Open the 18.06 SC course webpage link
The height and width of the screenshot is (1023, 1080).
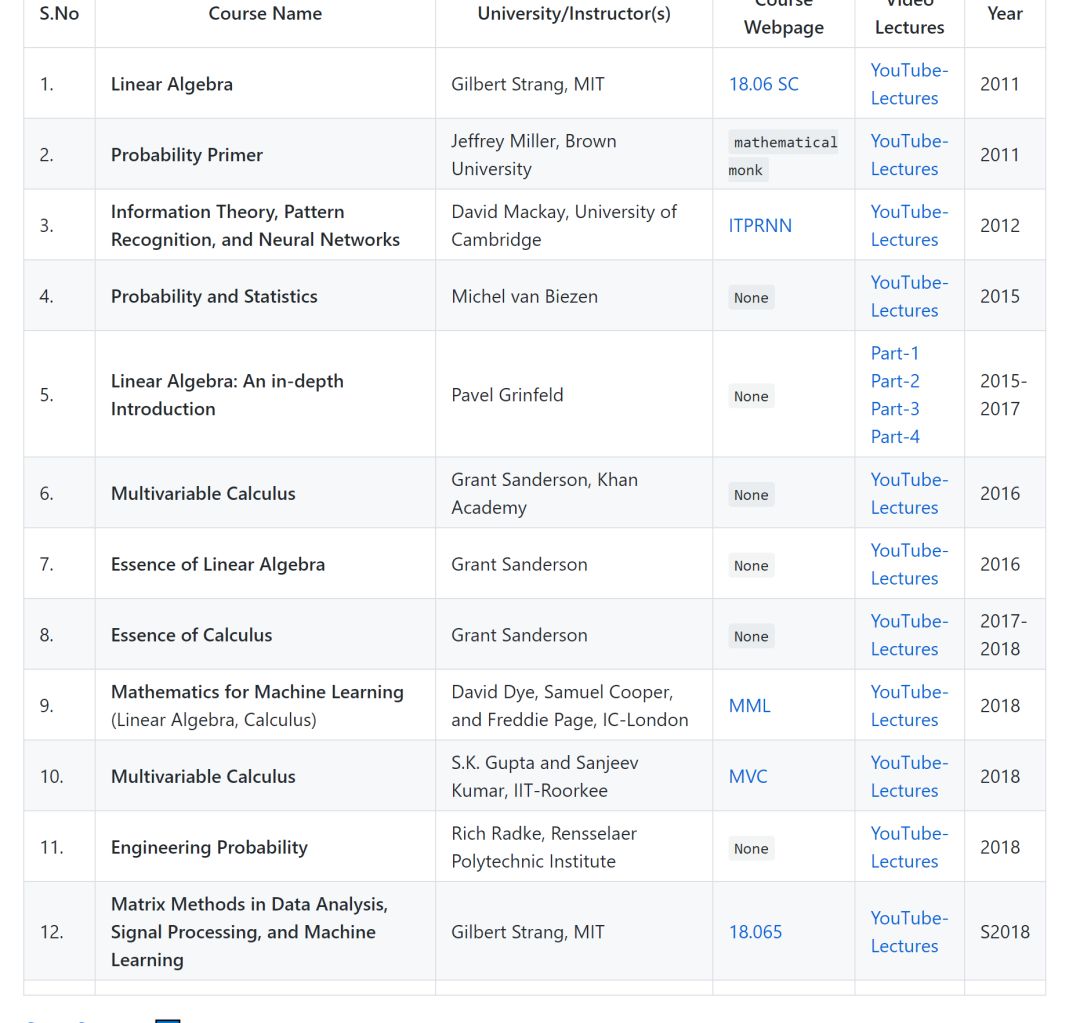pos(763,84)
